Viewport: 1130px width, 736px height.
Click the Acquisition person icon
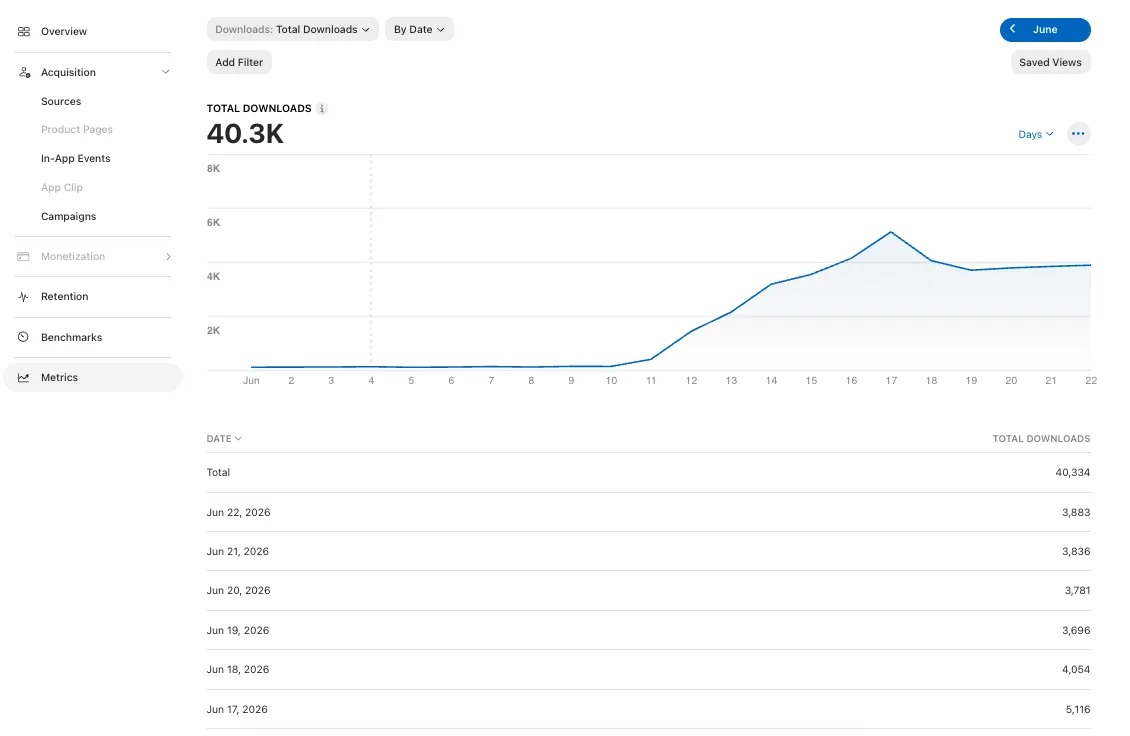point(24,72)
